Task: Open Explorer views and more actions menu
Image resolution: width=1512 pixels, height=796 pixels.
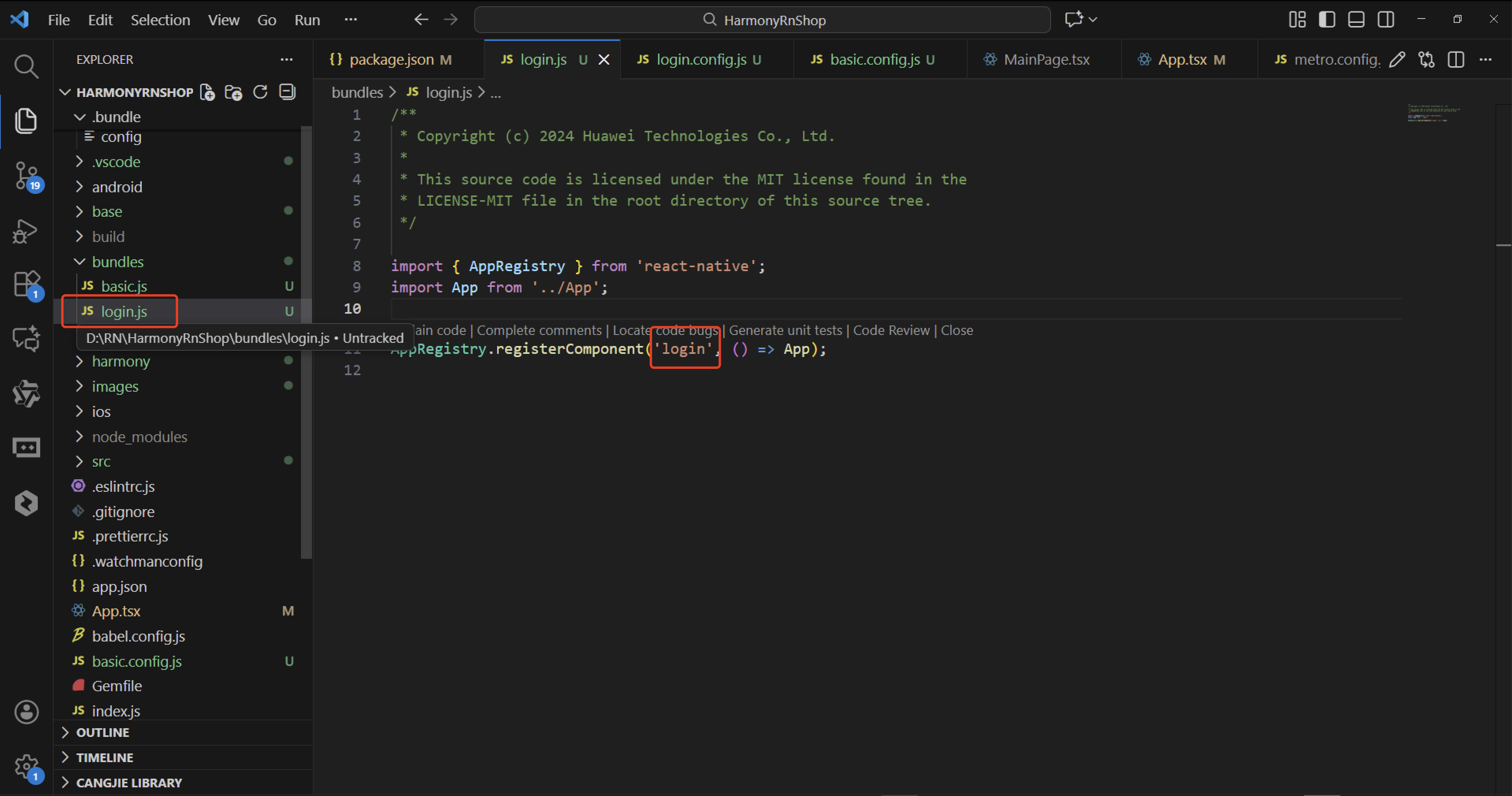Action: tap(286, 59)
